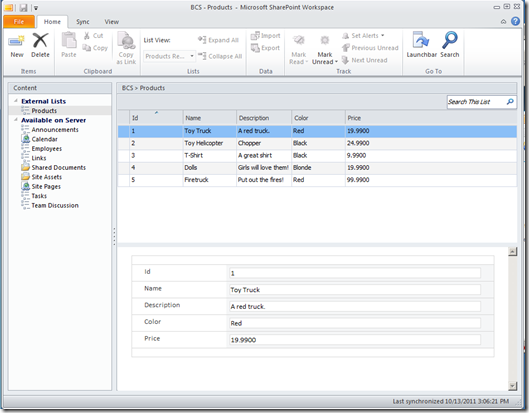Open the Links list
Image resolution: width=529 pixels, height=413 pixels.
pyautogui.click(x=39, y=158)
